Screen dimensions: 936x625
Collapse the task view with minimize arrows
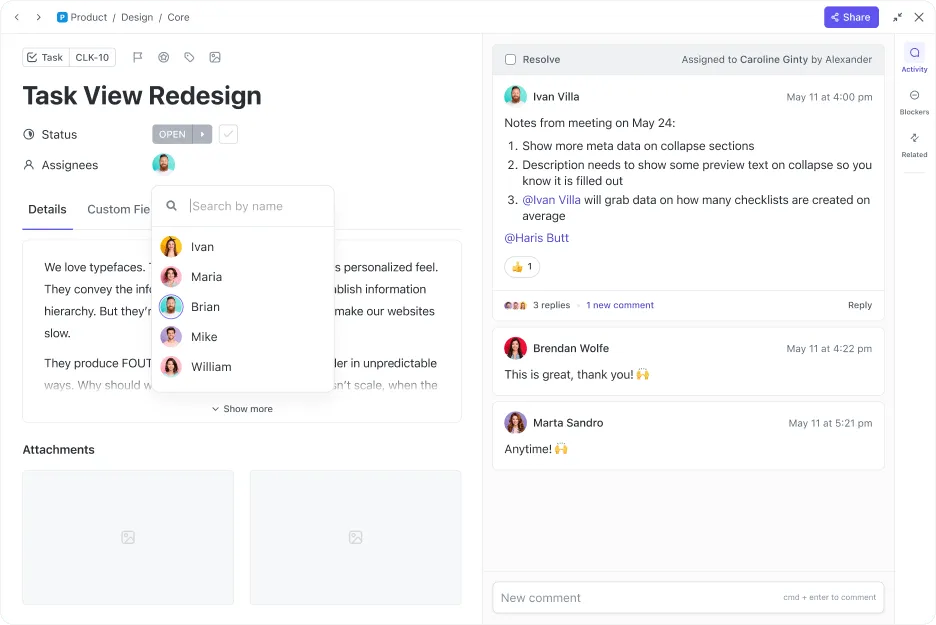coord(897,17)
